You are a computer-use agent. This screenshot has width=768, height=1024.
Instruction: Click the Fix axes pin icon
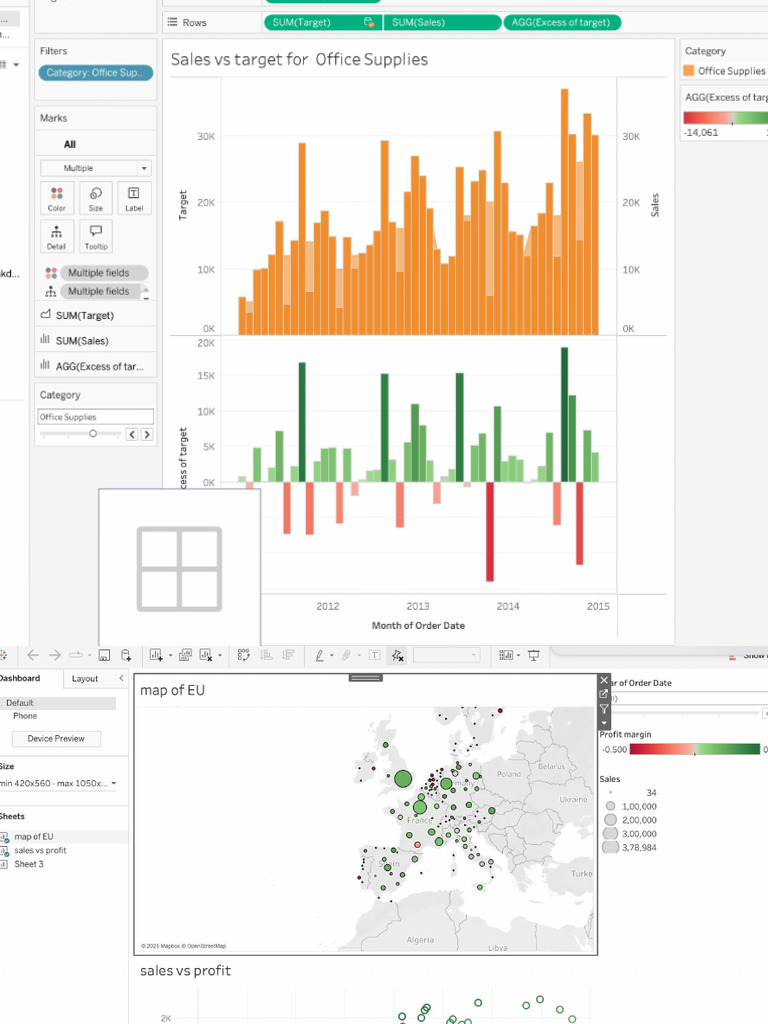click(x=397, y=656)
